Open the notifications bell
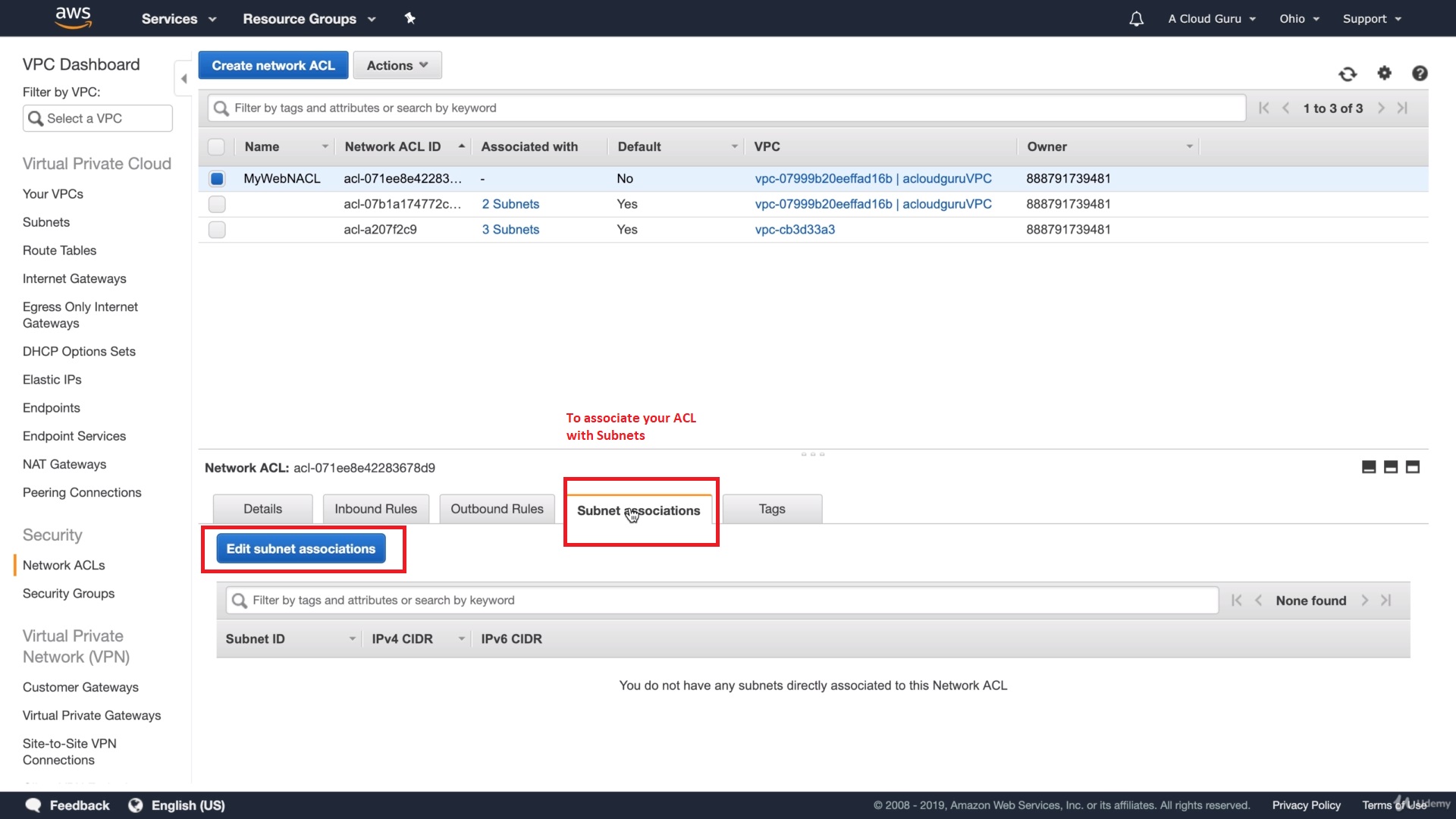1456x819 pixels. click(1136, 19)
